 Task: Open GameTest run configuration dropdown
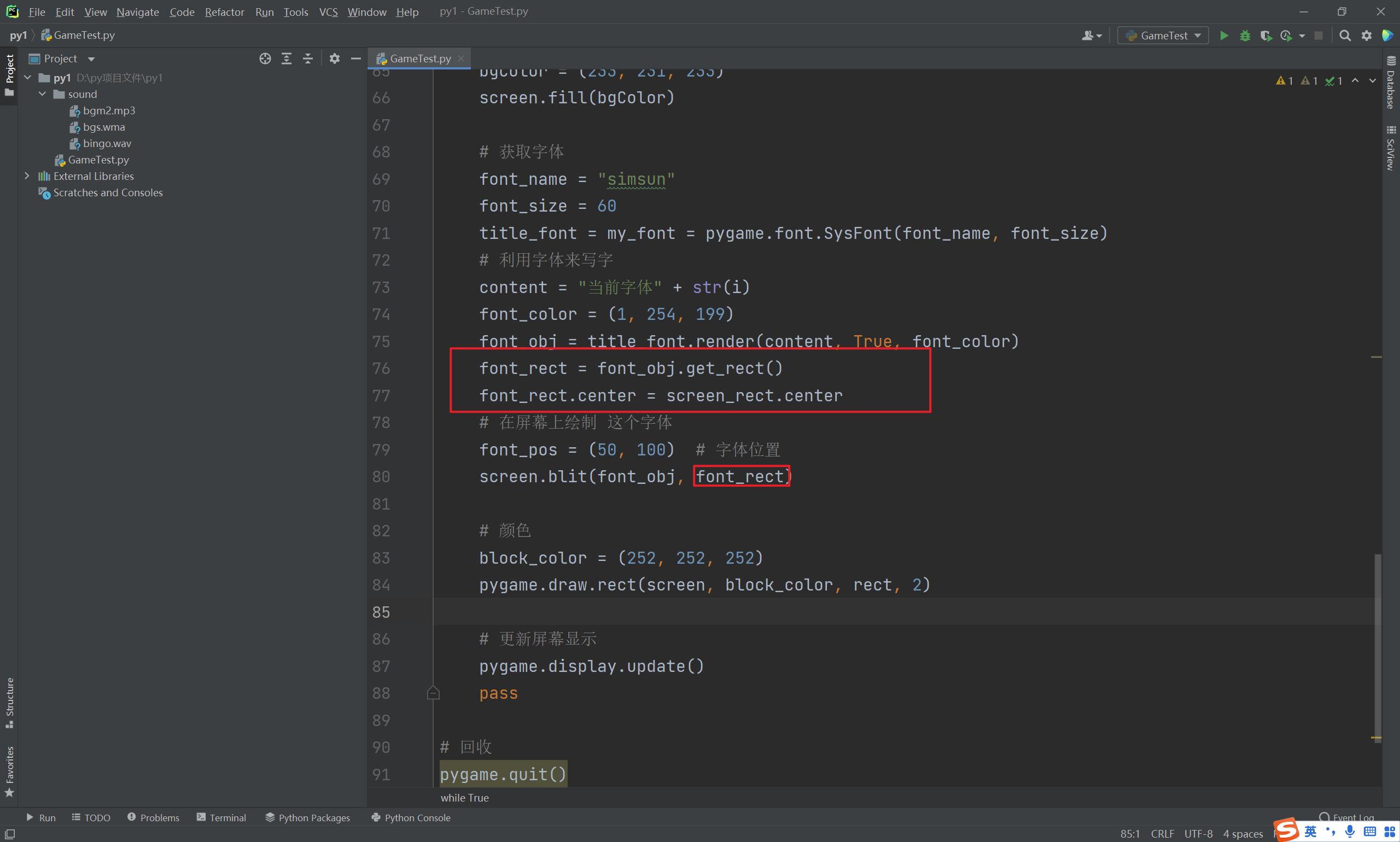(1162, 36)
